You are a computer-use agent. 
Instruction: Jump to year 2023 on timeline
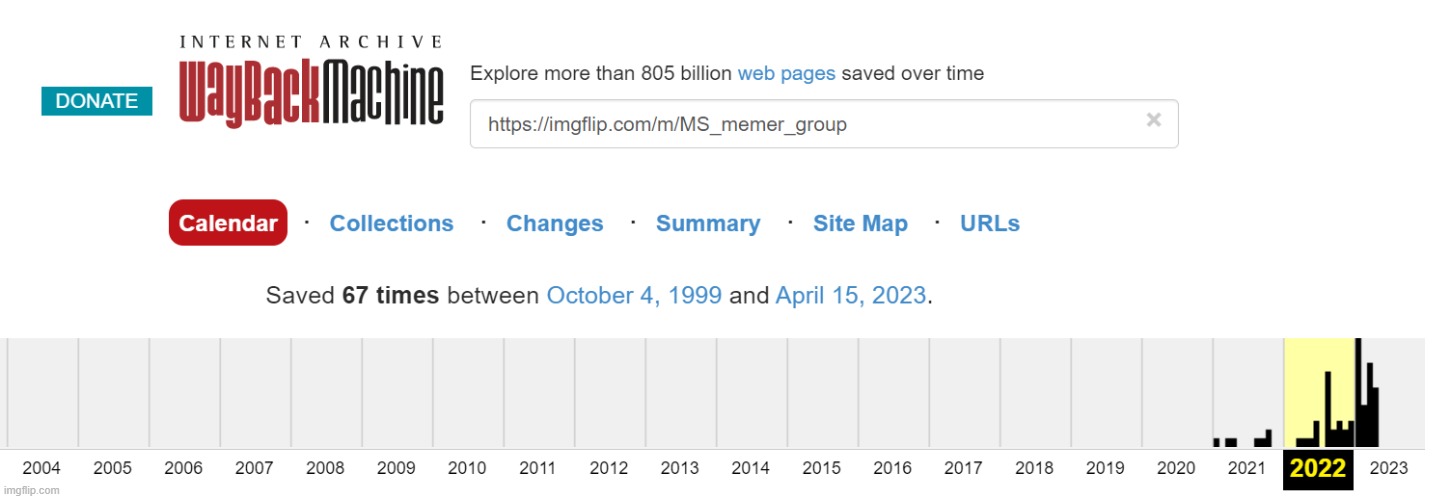coord(1389,468)
